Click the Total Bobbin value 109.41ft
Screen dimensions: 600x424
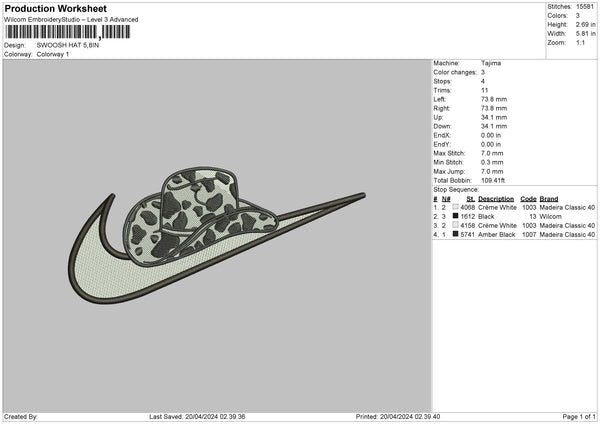click(493, 180)
